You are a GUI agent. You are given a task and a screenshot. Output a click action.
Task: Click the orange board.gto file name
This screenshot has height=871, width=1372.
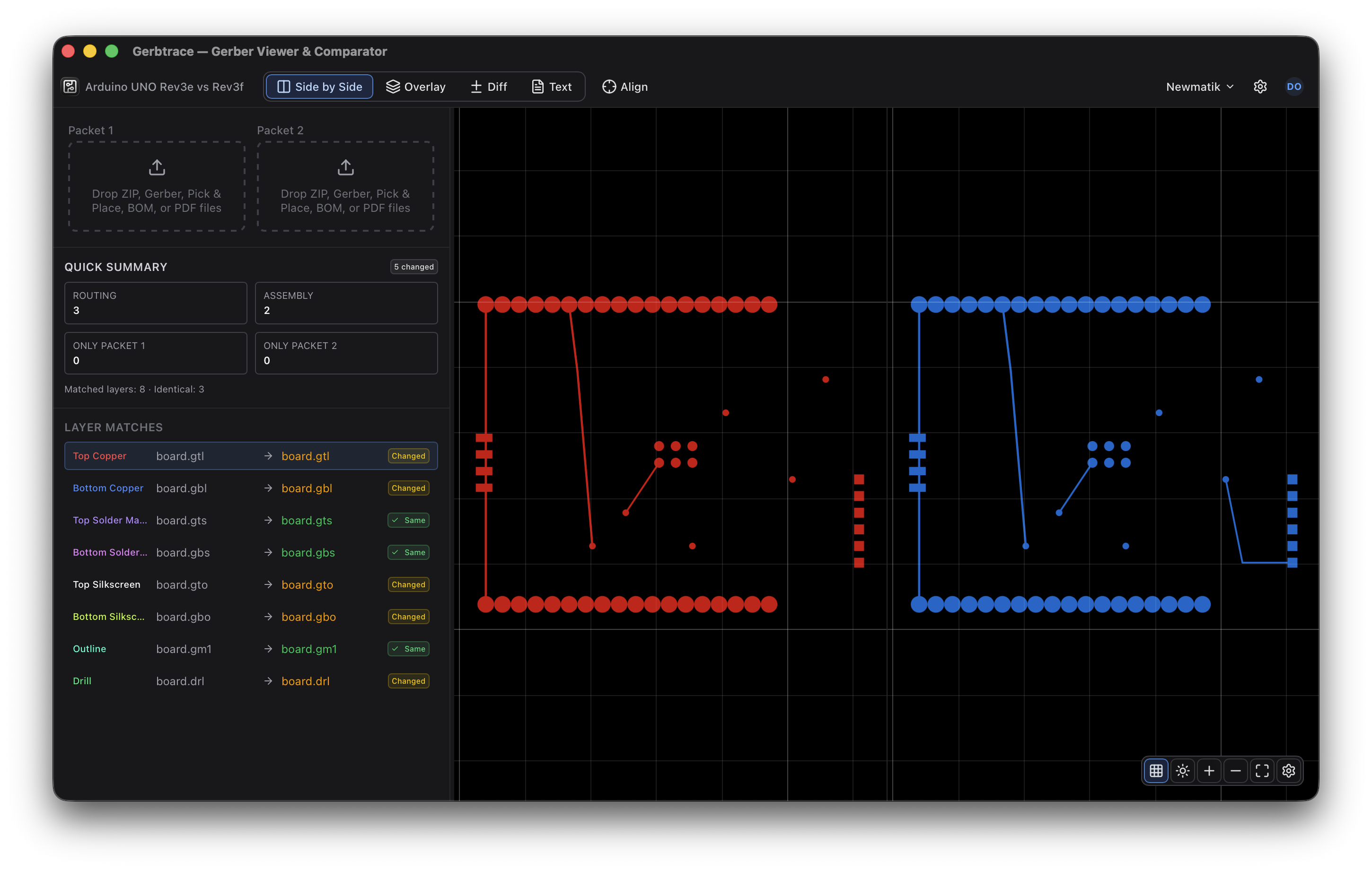click(307, 584)
